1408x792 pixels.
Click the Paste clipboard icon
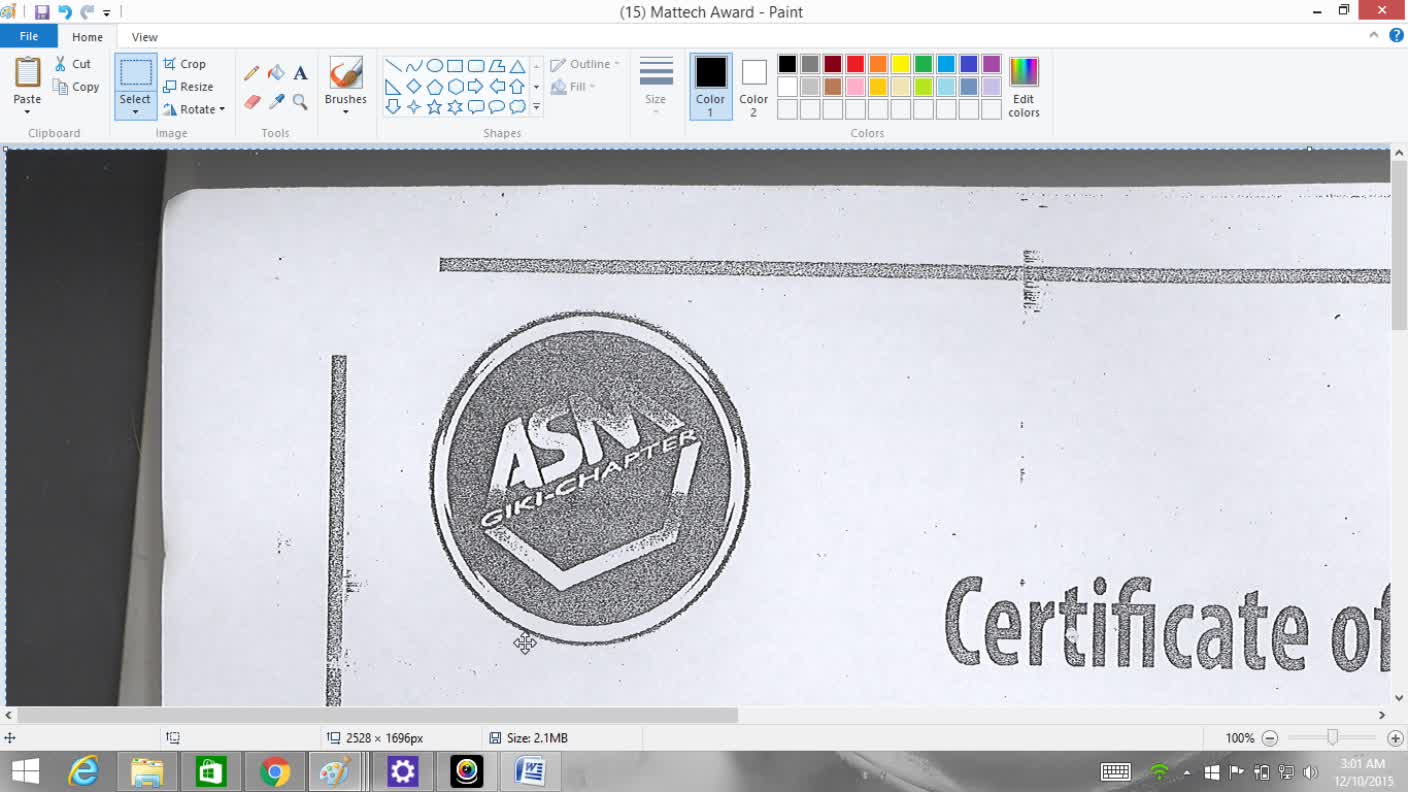27,73
